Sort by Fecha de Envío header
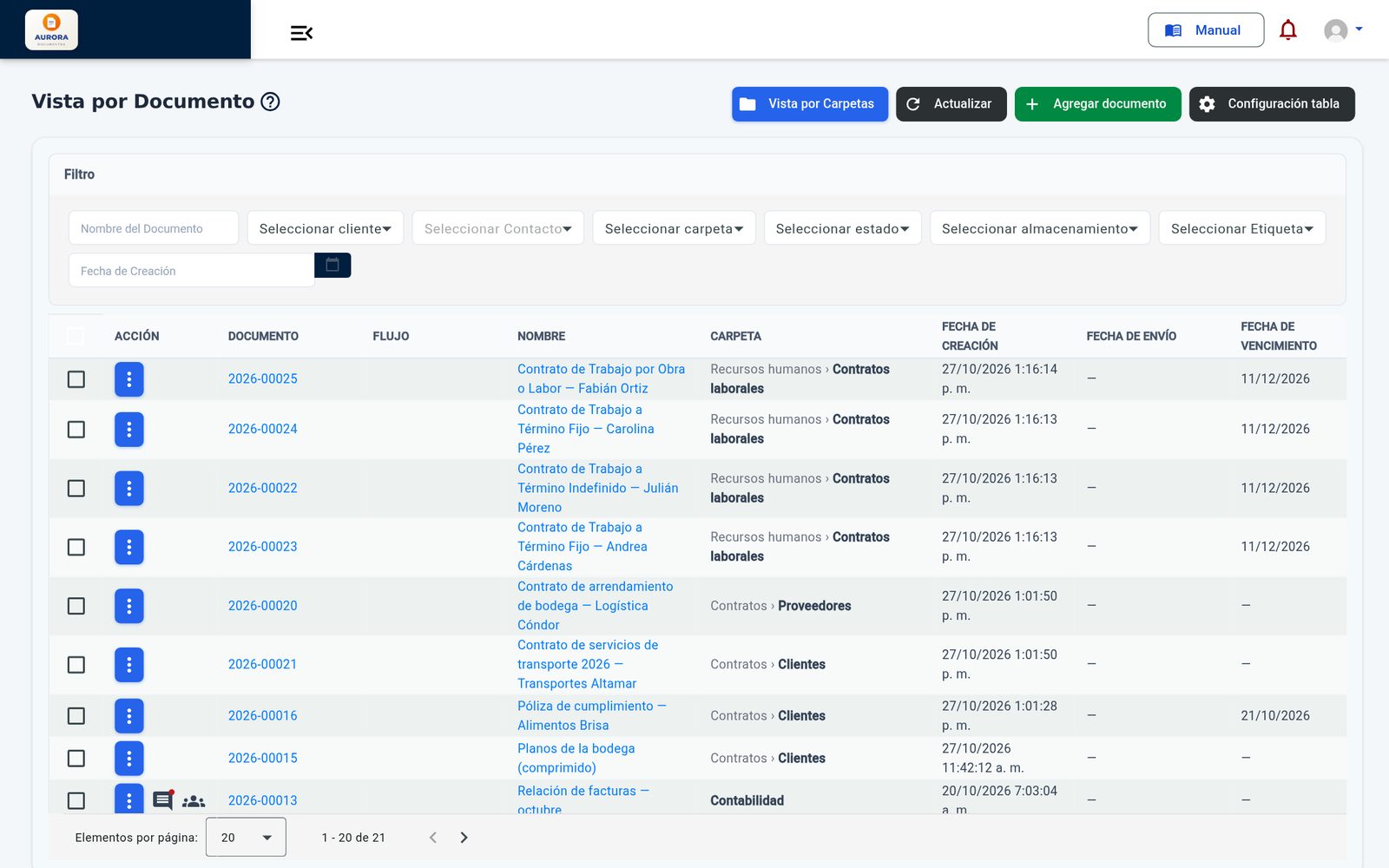The width and height of the screenshot is (1389, 868). point(1131,336)
